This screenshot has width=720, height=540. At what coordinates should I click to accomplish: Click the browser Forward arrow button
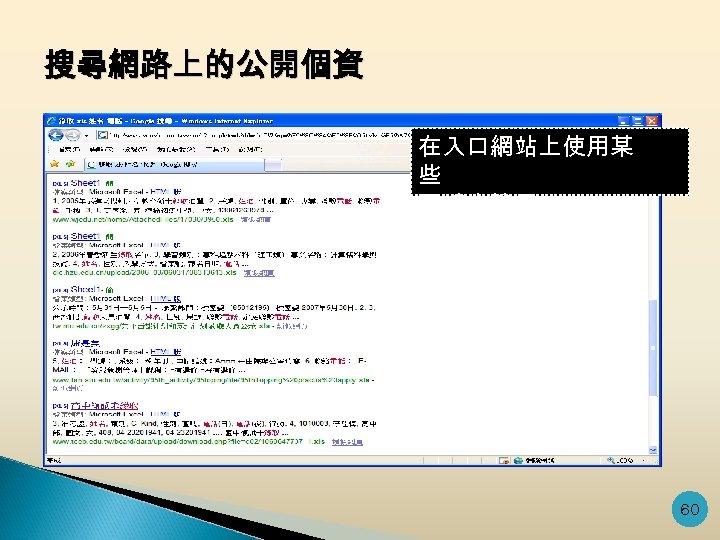coord(73,135)
